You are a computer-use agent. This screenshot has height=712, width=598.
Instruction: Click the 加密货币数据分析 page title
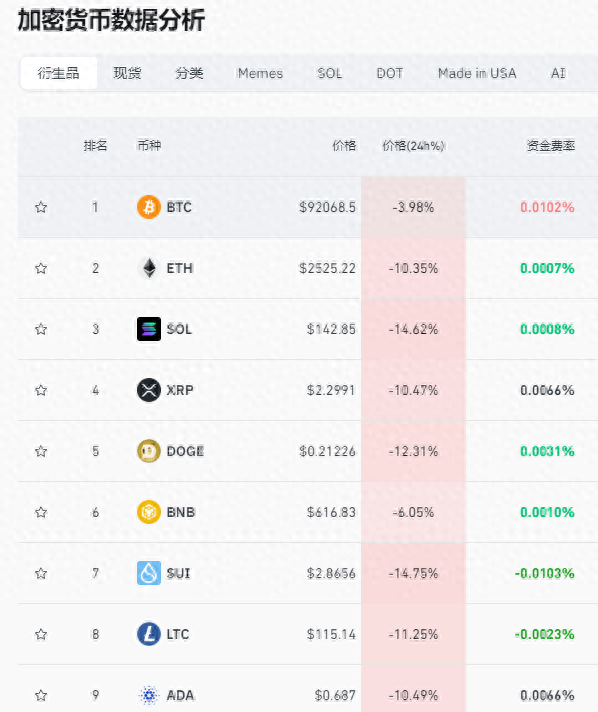pos(111,20)
